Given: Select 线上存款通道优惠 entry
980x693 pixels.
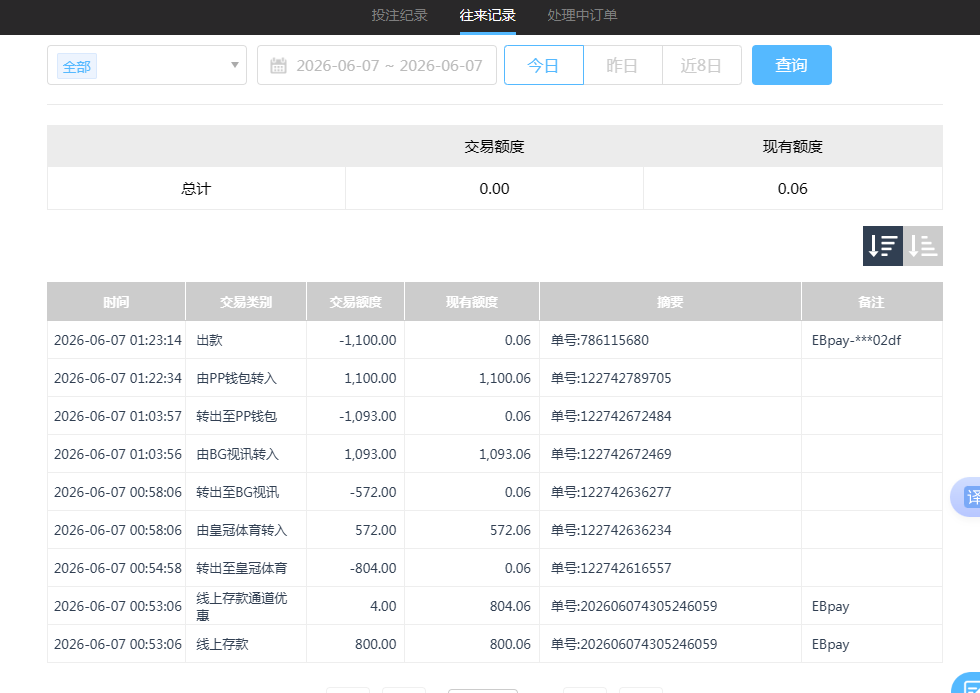Looking at the screenshot, I should [241, 606].
